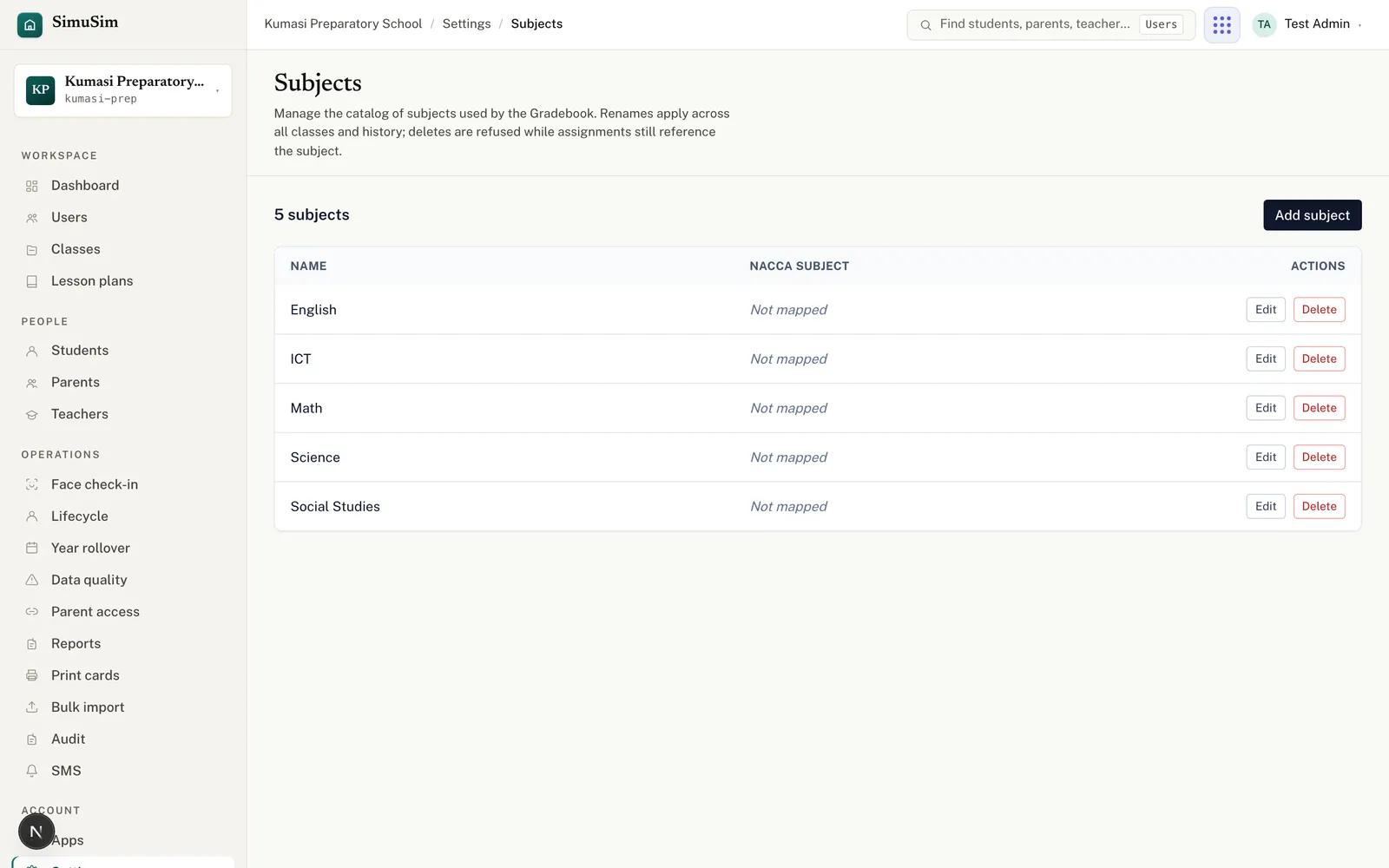Click the Data quality warning icon
Viewport: 1389px width, 868px height.
point(32,580)
